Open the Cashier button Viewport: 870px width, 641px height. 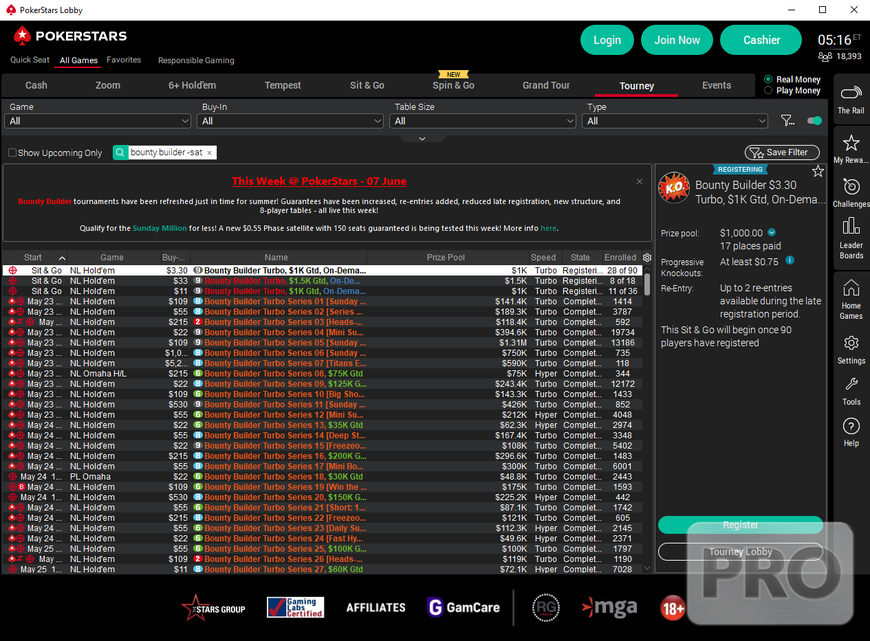coord(761,40)
